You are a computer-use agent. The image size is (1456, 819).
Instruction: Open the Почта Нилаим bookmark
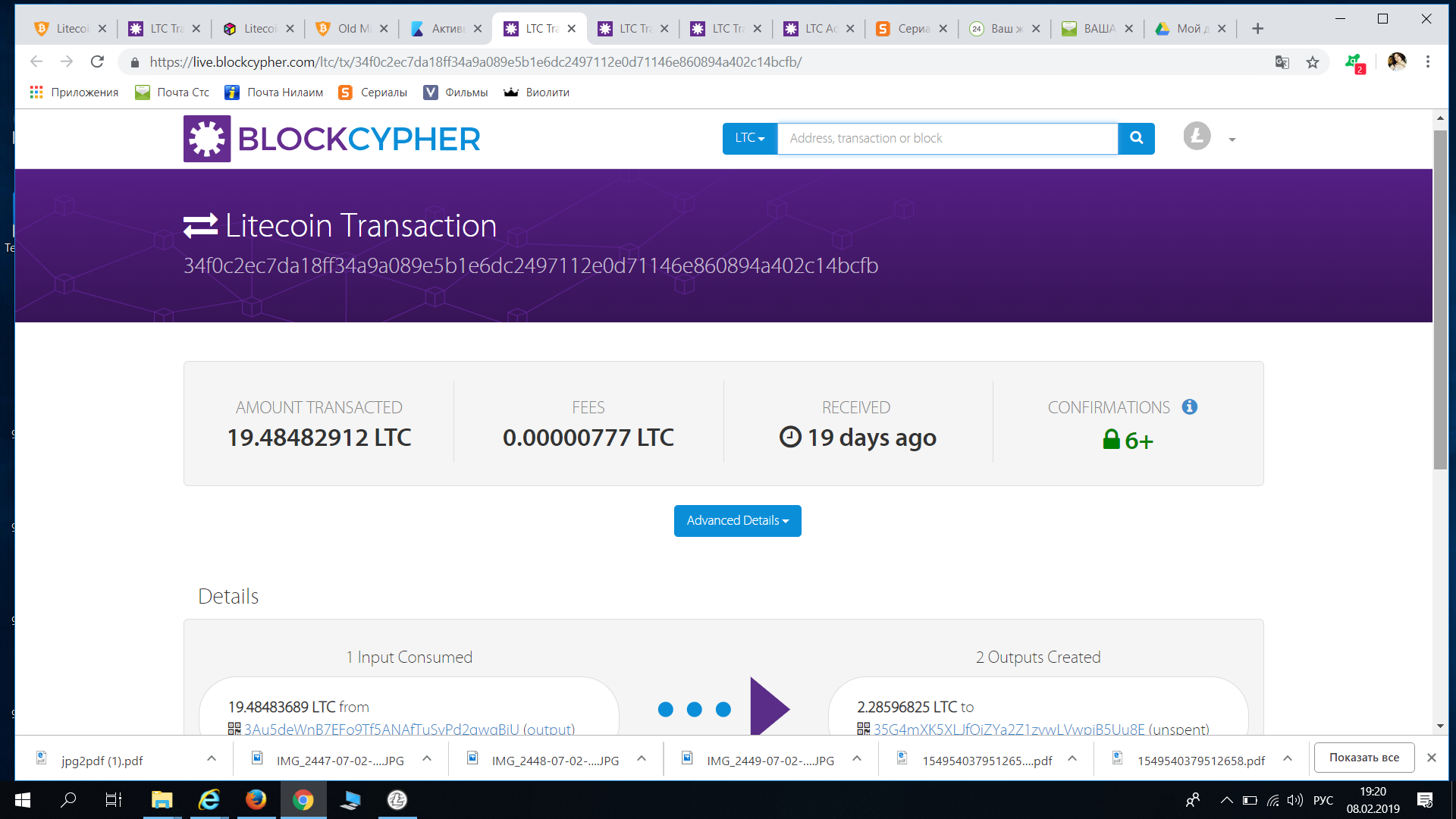[x=274, y=92]
